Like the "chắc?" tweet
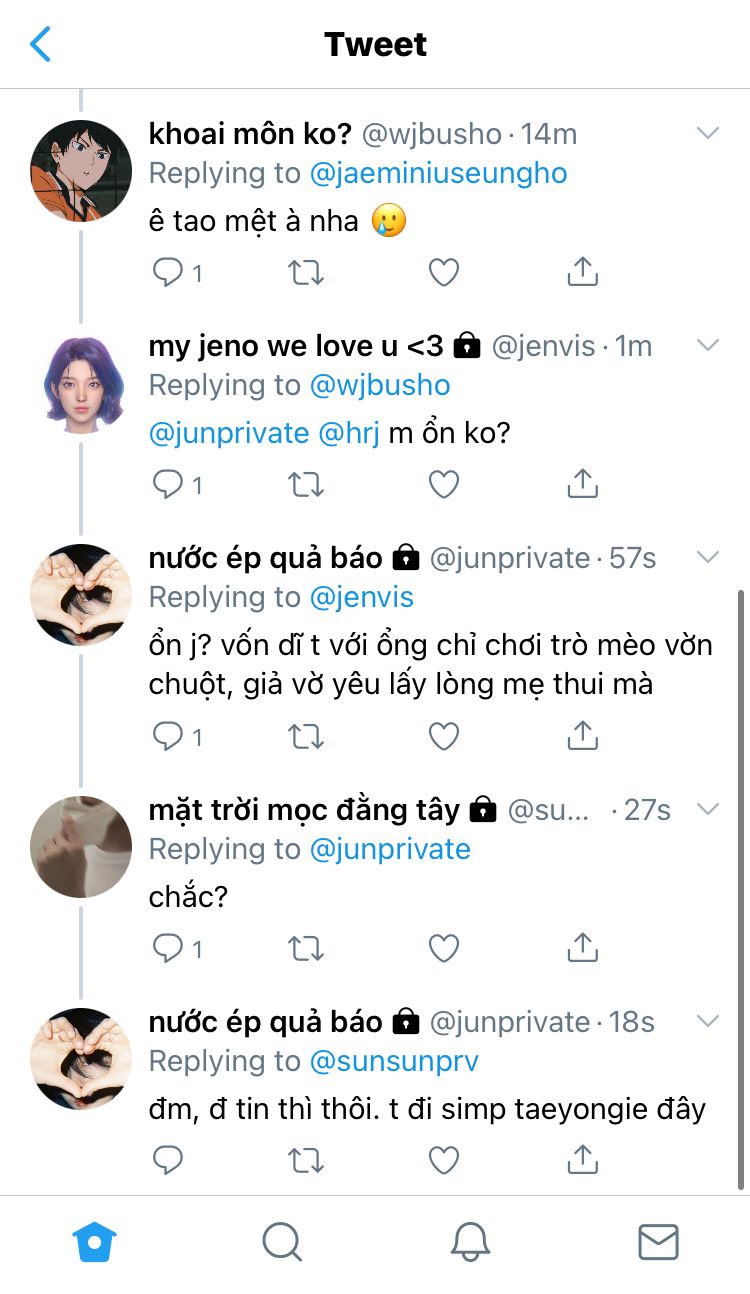 point(443,948)
